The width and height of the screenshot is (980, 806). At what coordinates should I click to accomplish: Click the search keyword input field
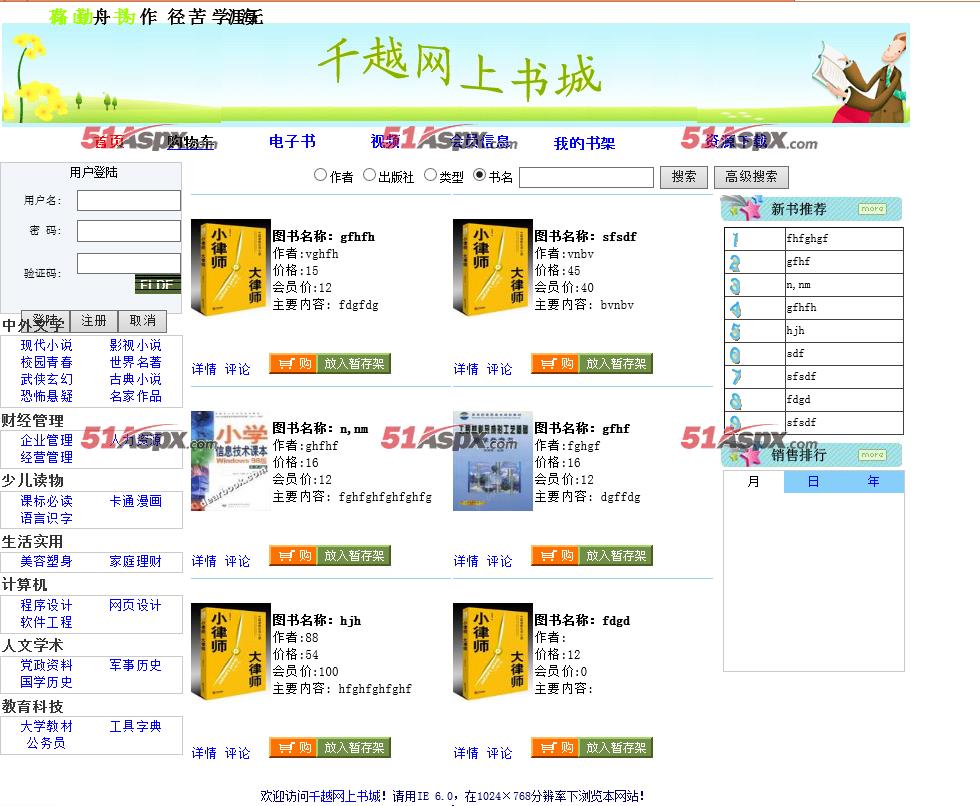click(x=586, y=177)
